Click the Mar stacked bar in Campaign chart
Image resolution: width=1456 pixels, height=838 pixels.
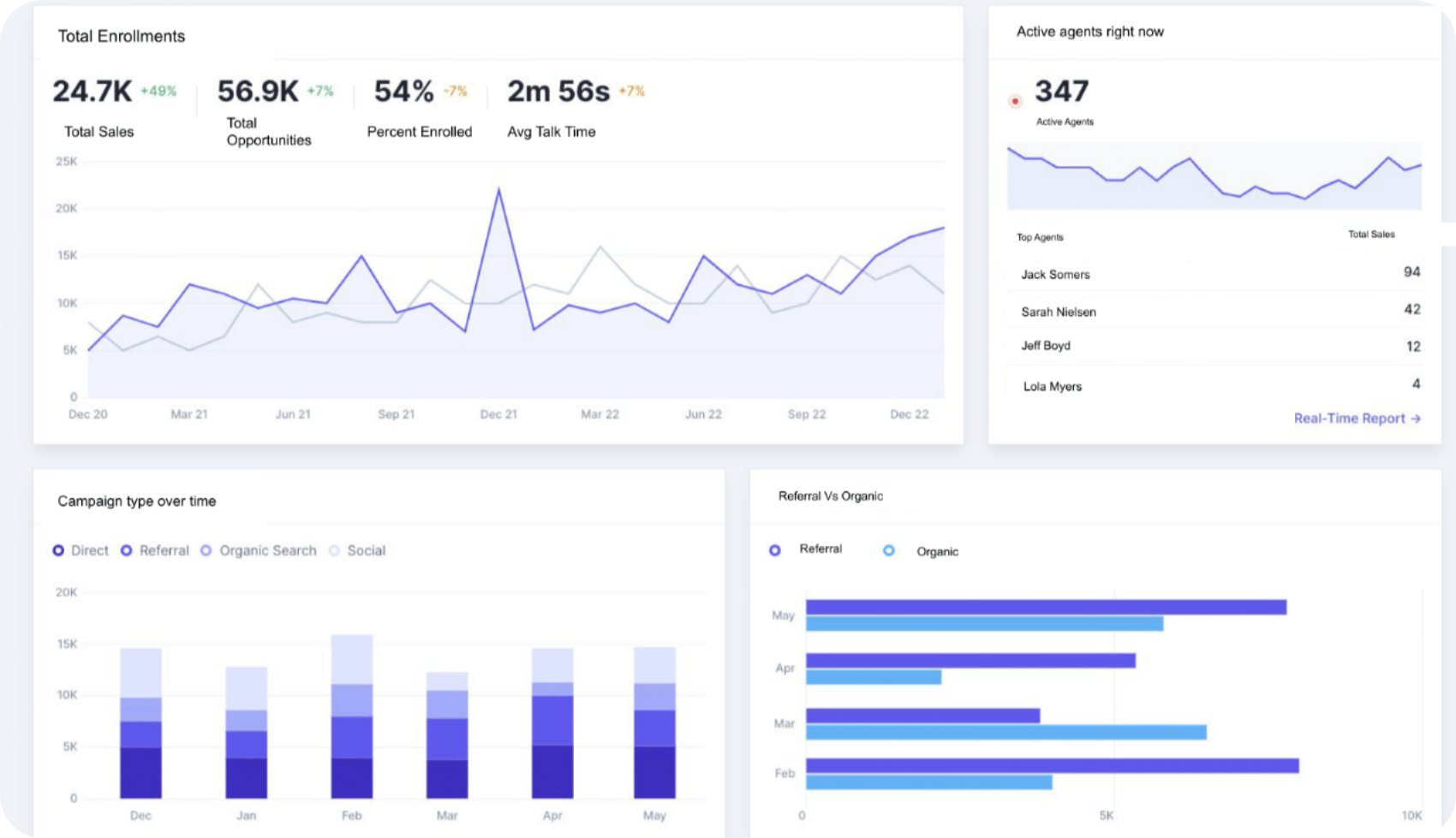[447, 735]
